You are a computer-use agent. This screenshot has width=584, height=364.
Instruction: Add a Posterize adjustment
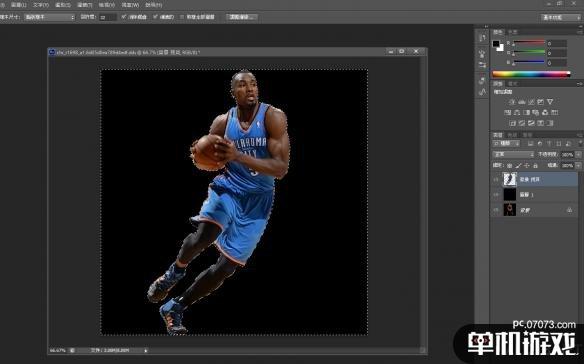522,123
